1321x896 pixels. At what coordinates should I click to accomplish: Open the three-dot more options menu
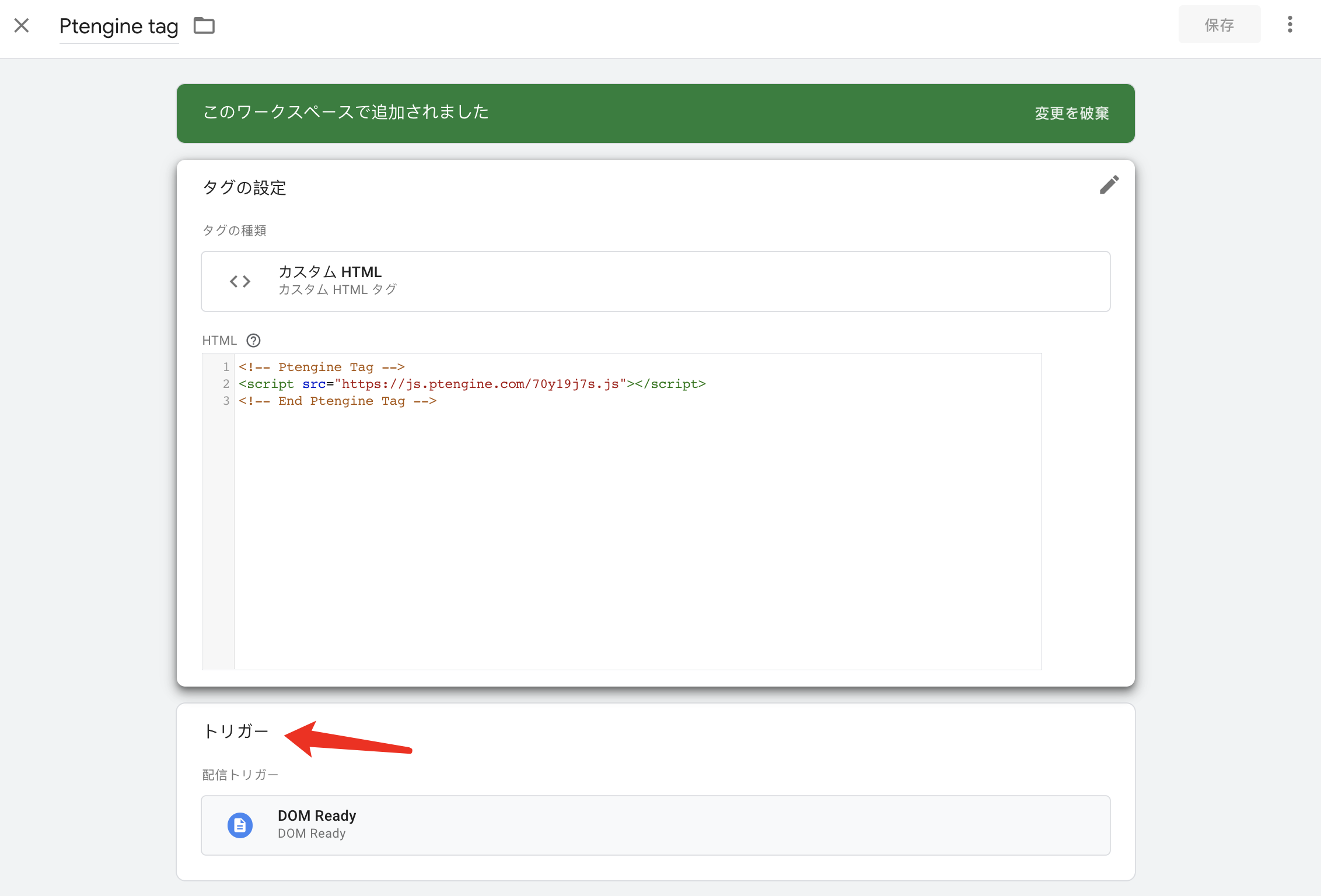1290,24
